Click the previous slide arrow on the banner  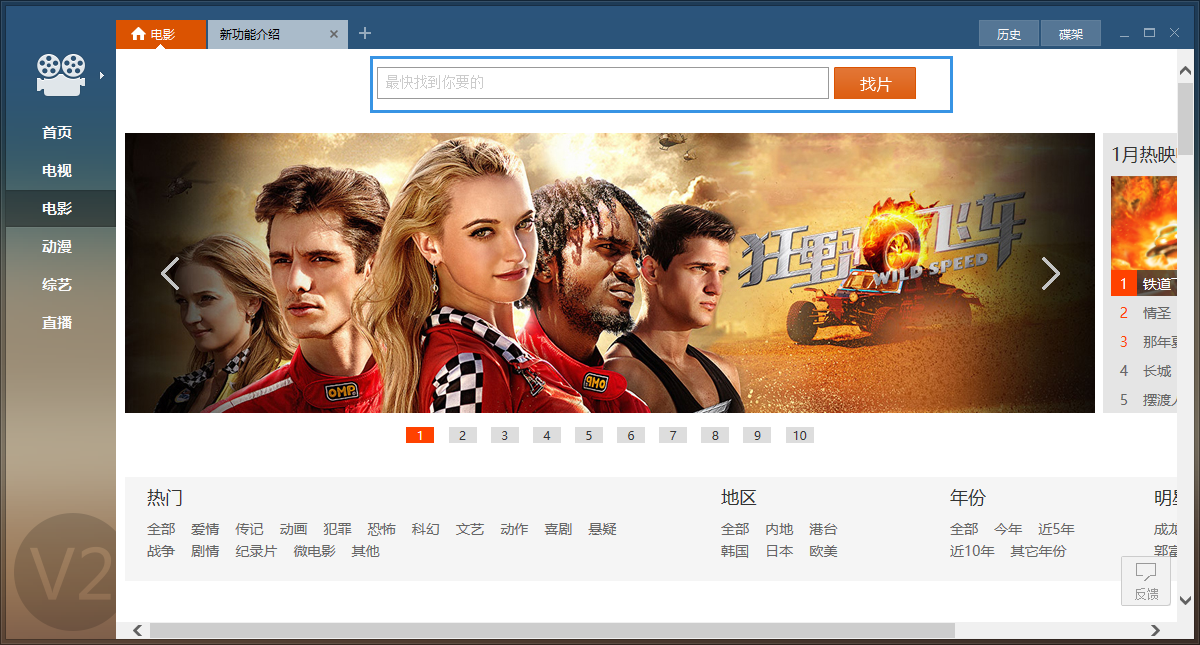pyautogui.click(x=170, y=272)
